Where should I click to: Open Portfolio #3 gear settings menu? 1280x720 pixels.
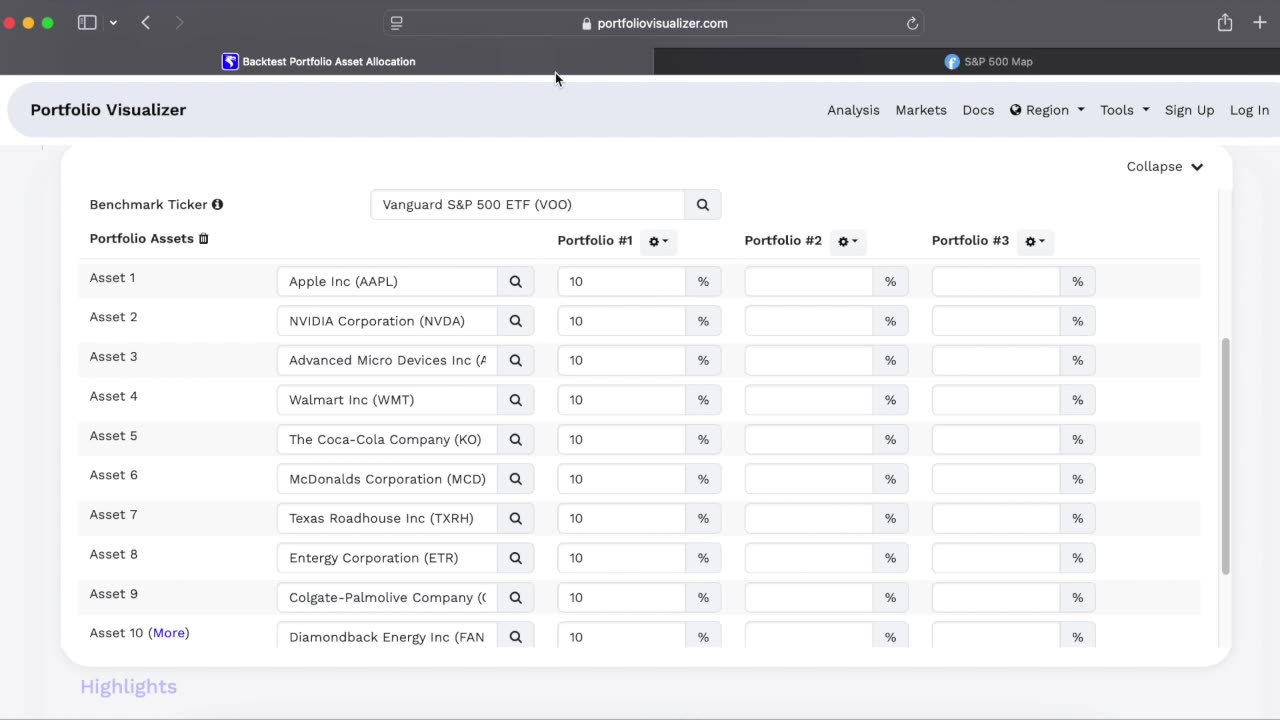click(1035, 241)
